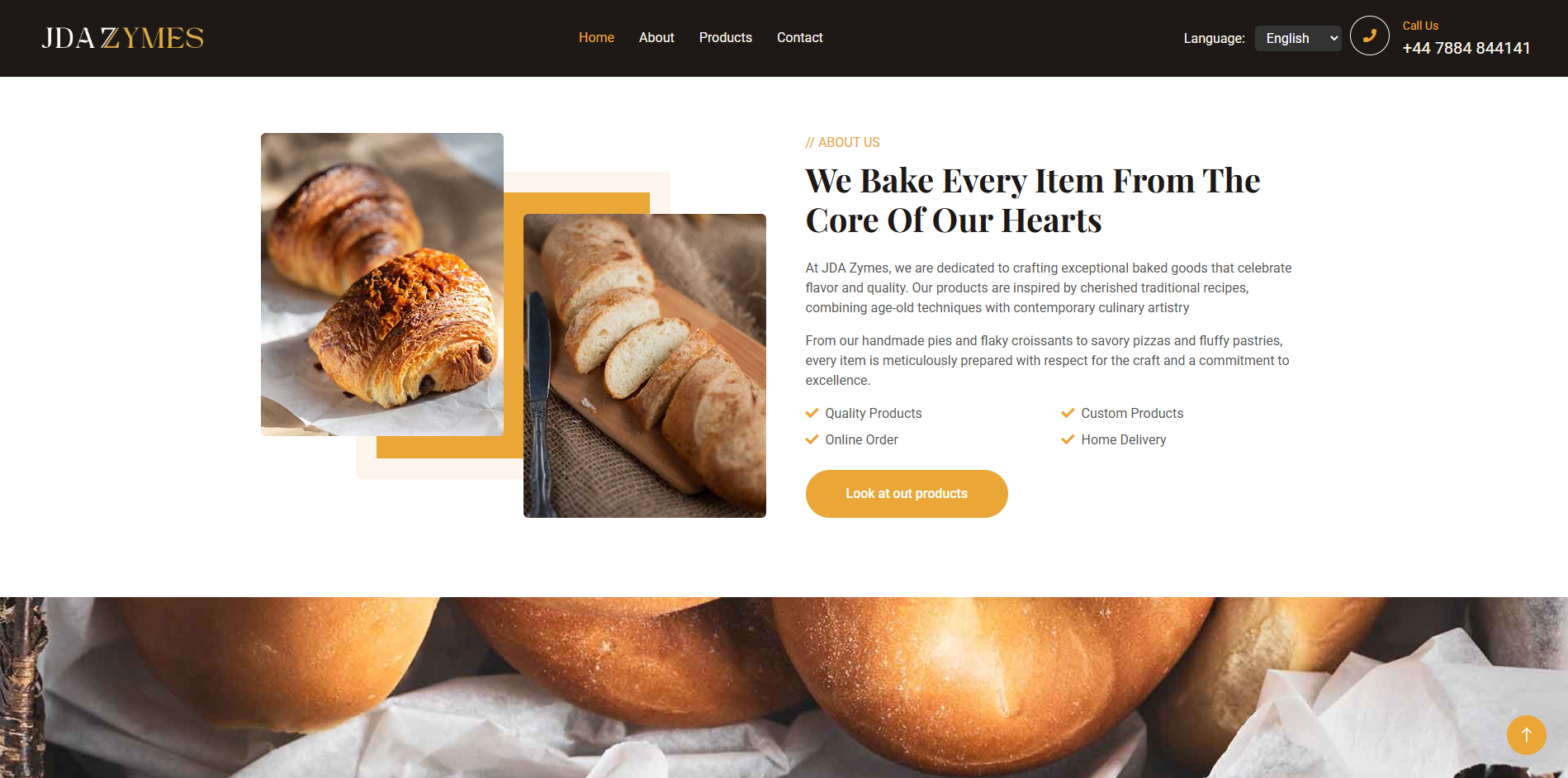Click the Look at out products button
This screenshot has height=778, width=1568.
pos(907,494)
